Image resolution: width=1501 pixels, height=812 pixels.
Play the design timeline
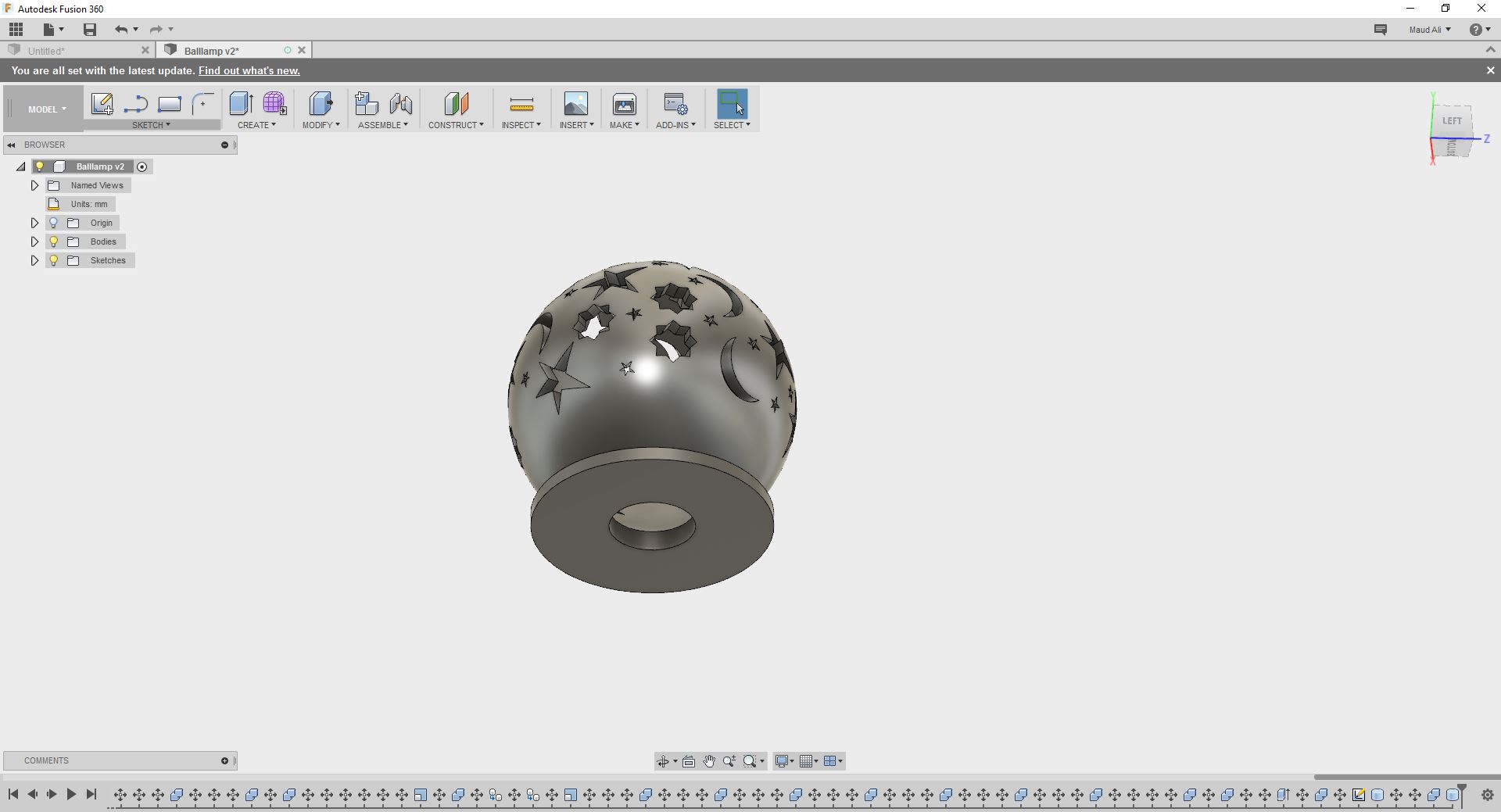pos(71,795)
